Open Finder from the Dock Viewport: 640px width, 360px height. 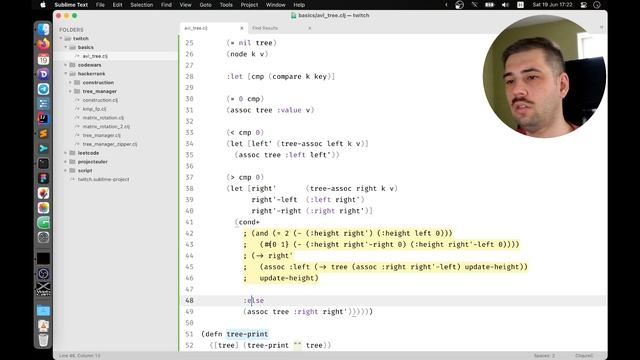point(43,30)
